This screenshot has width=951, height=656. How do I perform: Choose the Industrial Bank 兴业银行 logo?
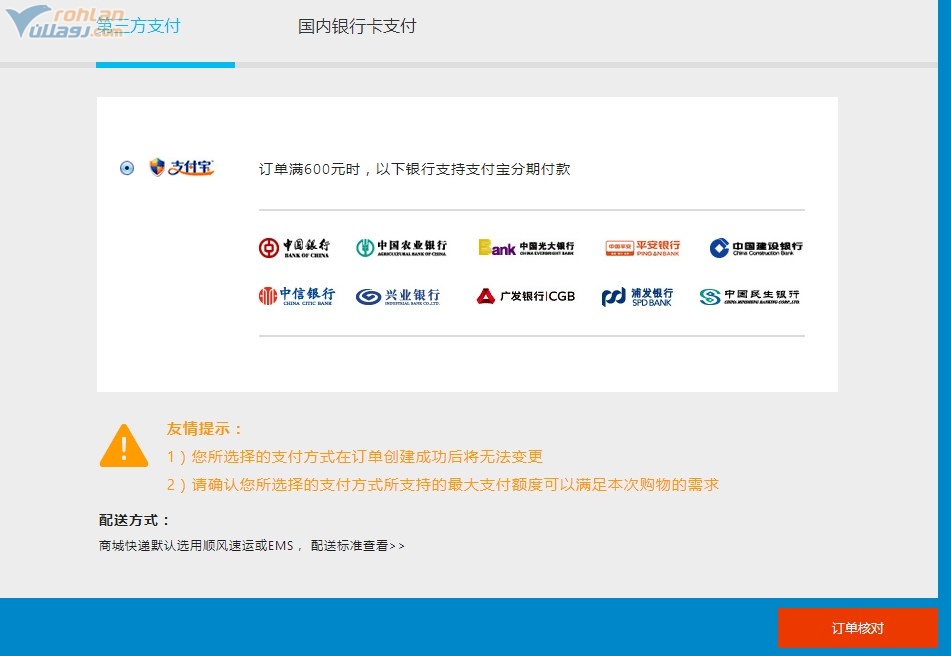pos(398,296)
